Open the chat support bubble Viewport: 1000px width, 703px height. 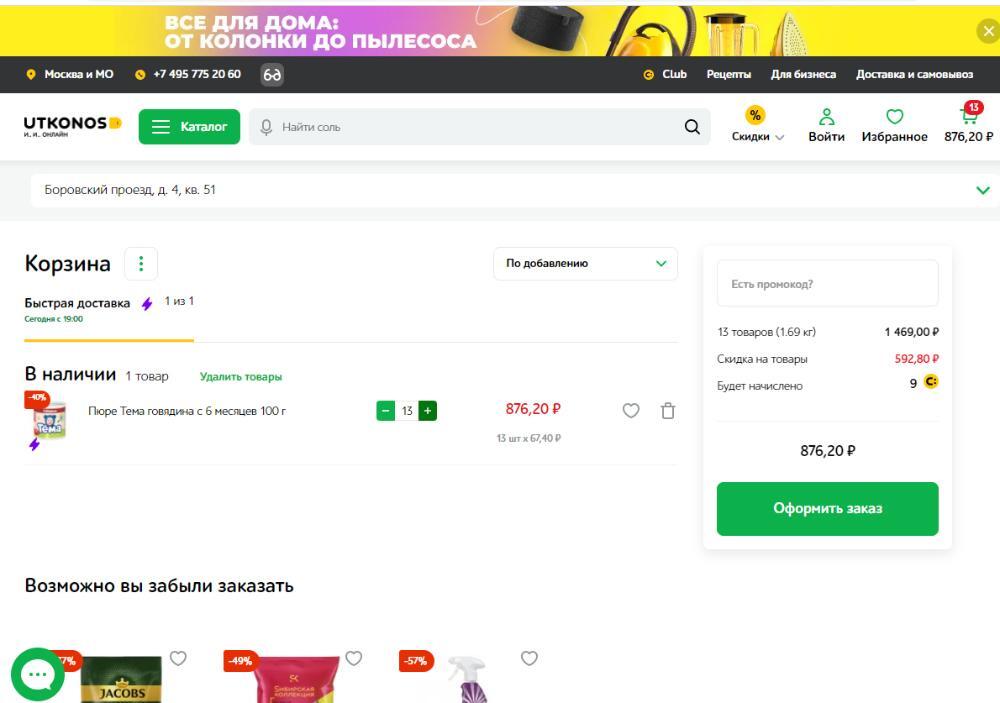click(38, 675)
